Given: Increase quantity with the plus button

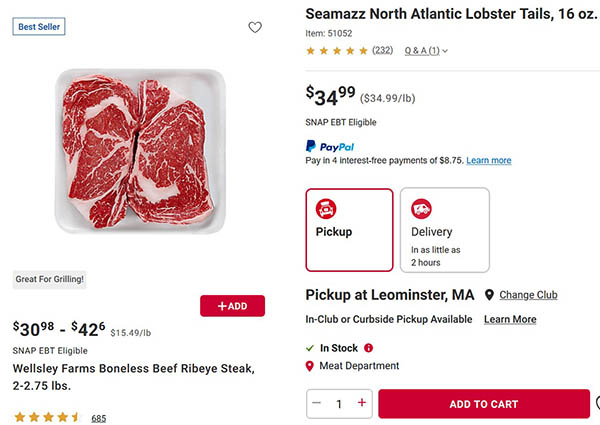Looking at the screenshot, I should point(361,404).
